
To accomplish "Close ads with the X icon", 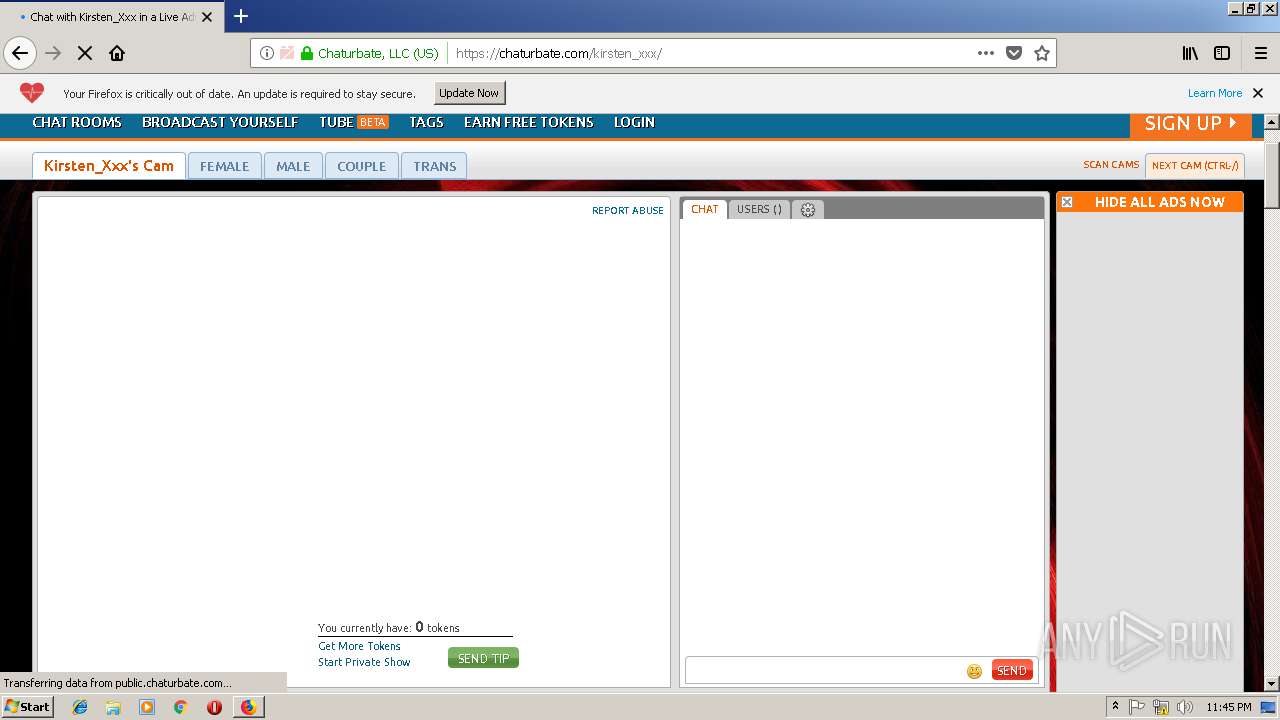I will (x=1067, y=202).
